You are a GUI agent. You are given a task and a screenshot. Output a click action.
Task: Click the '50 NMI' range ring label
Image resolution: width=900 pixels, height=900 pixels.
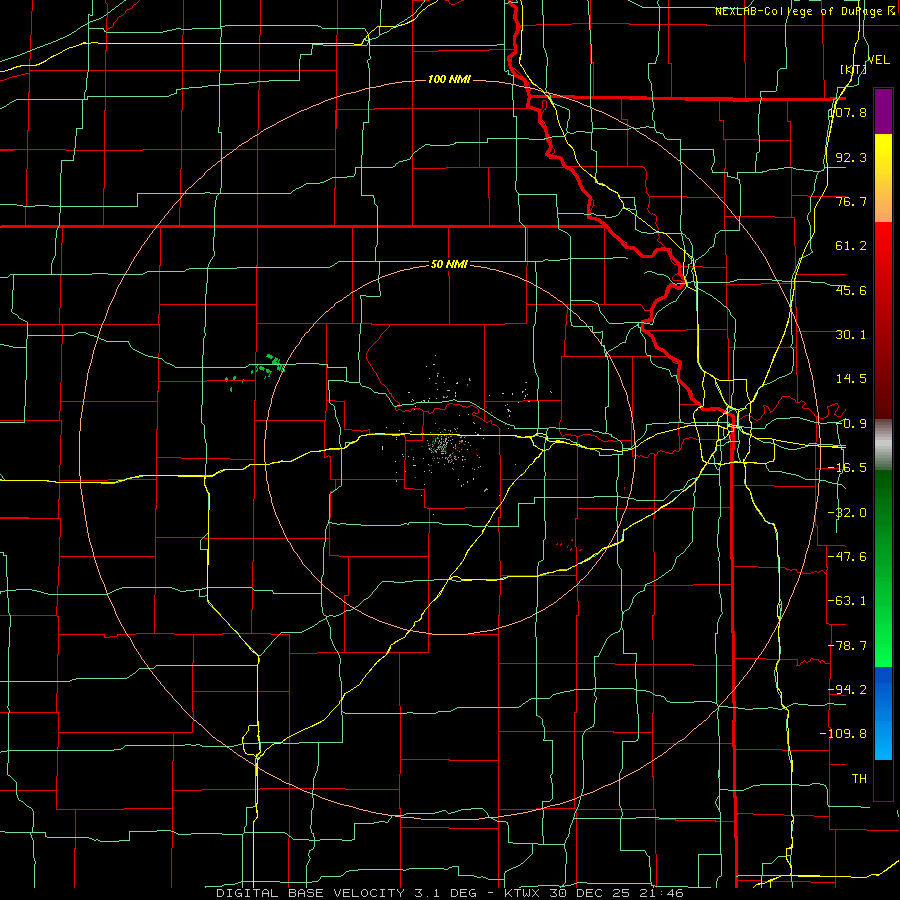(x=449, y=265)
